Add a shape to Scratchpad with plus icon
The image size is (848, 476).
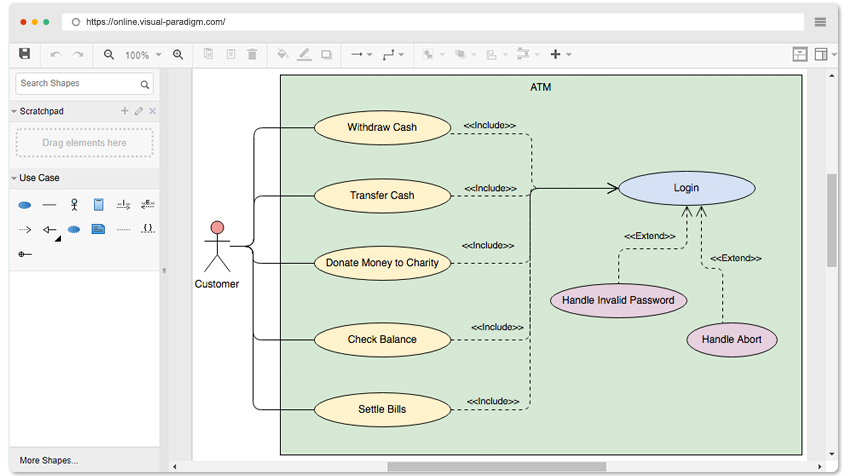click(x=125, y=111)
